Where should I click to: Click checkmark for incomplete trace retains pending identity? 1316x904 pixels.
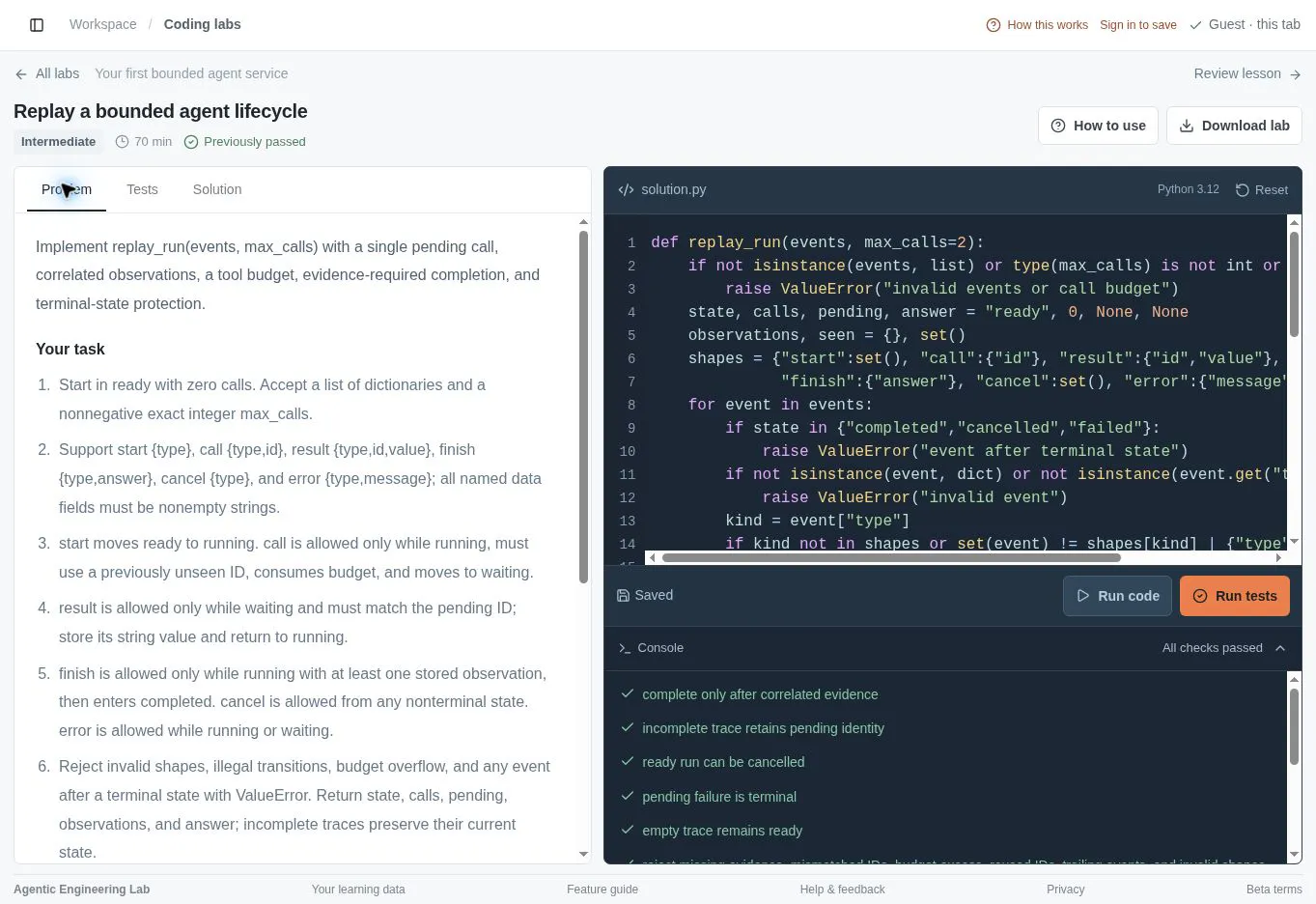point(628,727)
